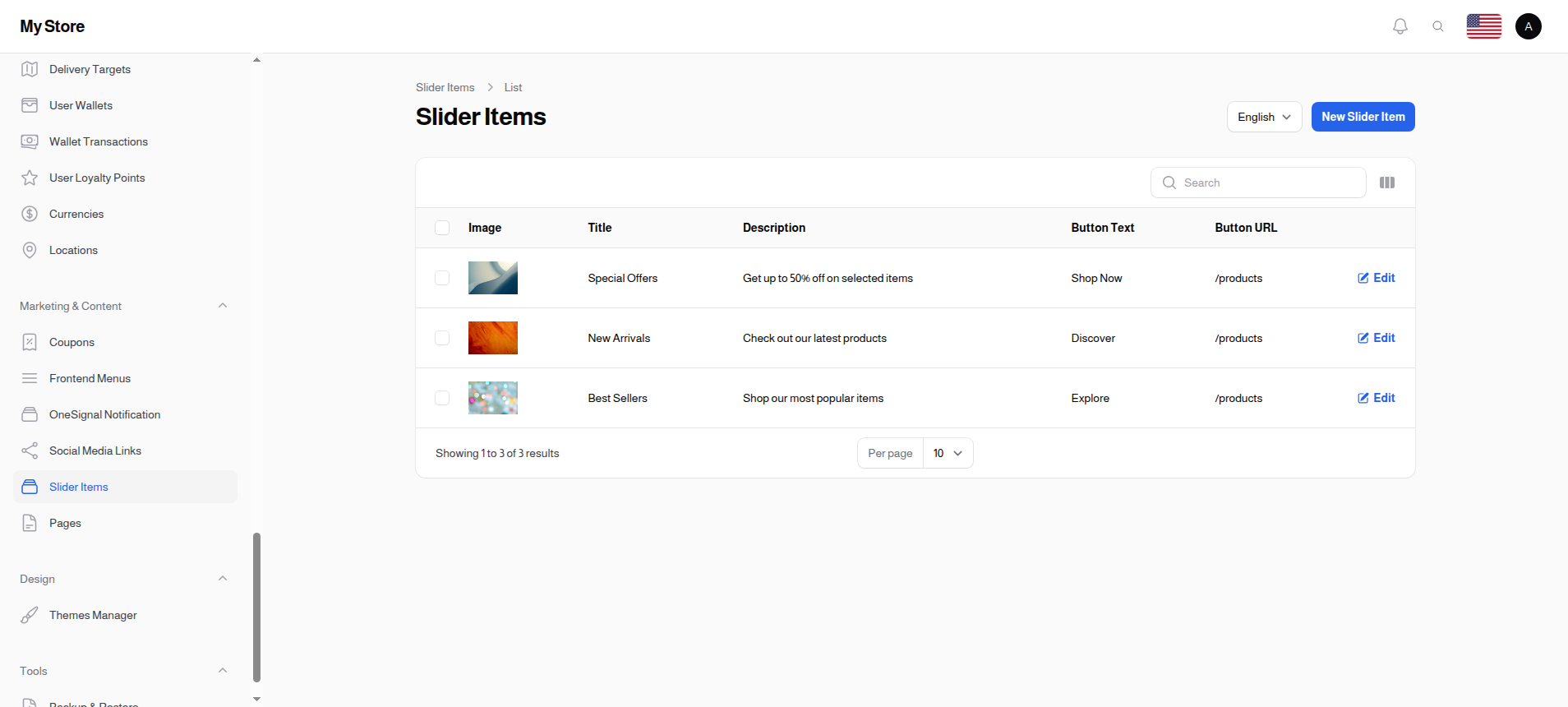Click the 'Button URL' column header
The image size is (1568, 707).
[1246, 228]
